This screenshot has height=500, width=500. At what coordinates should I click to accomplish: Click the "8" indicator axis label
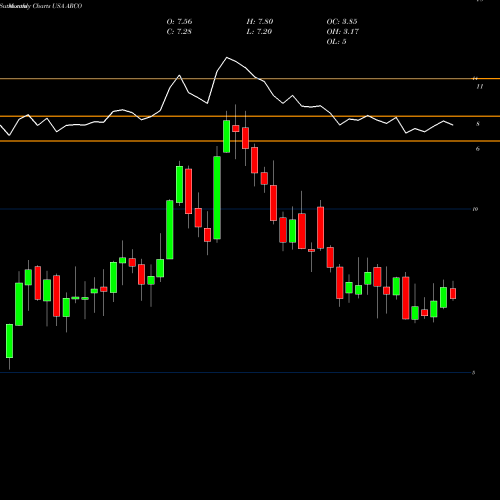(478, 124)
